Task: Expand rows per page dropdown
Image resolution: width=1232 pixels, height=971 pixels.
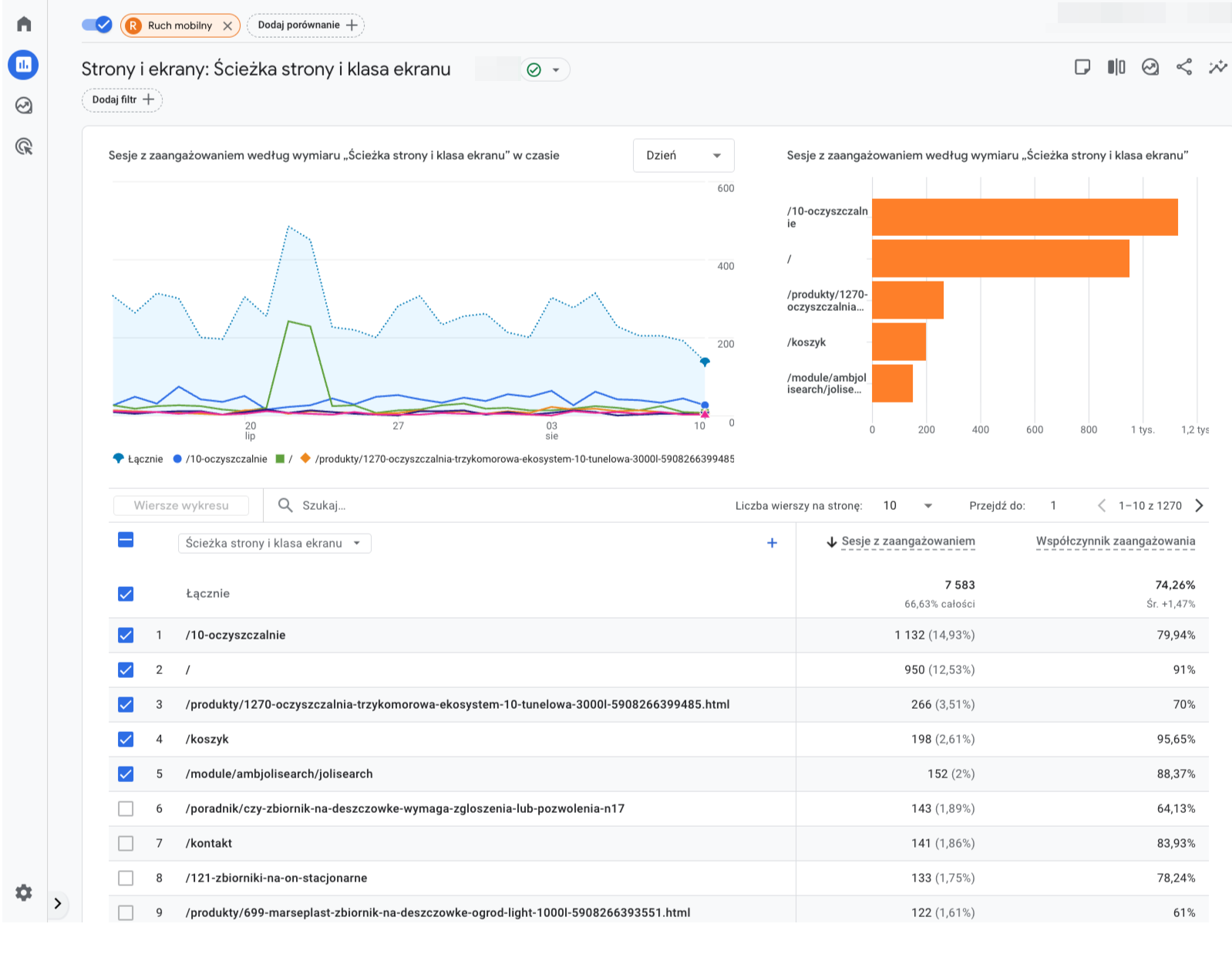Action: point(907,506)
